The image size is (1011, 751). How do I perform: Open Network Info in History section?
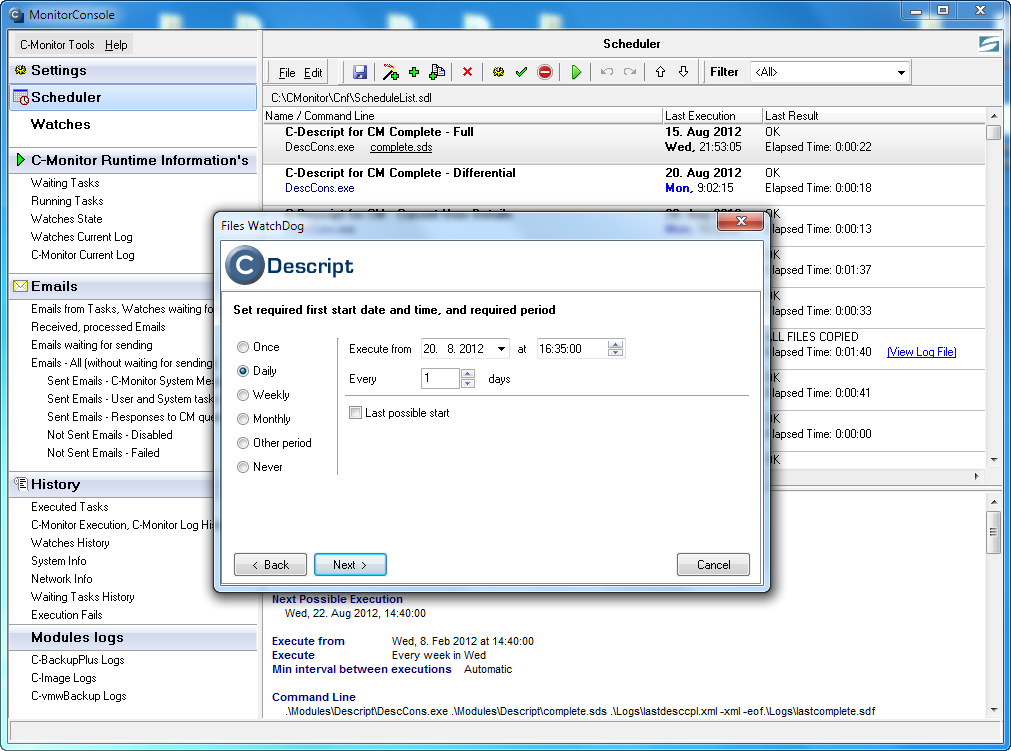pos(62,579)
